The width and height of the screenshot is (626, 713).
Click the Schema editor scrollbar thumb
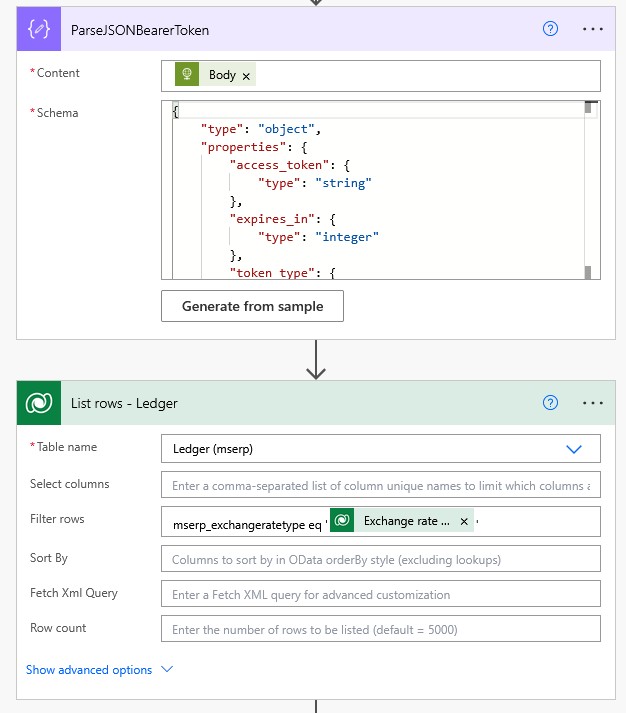[x=588, y=108]
